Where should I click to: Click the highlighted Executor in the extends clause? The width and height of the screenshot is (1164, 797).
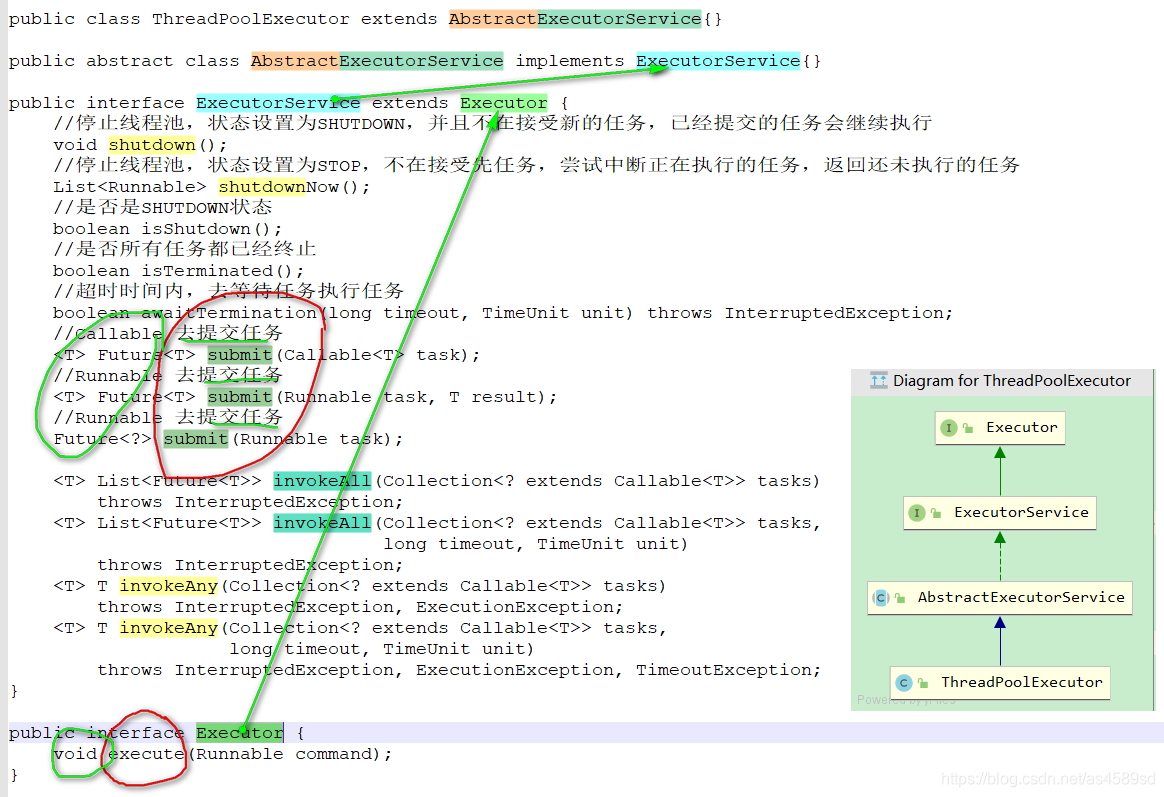pos(503,102)
